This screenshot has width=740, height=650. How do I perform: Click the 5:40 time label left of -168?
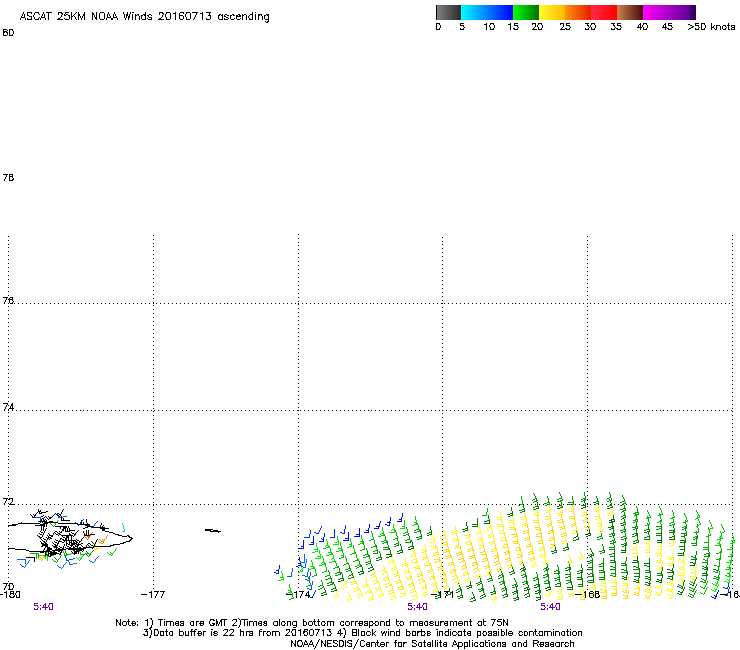[x=550, y=607]
